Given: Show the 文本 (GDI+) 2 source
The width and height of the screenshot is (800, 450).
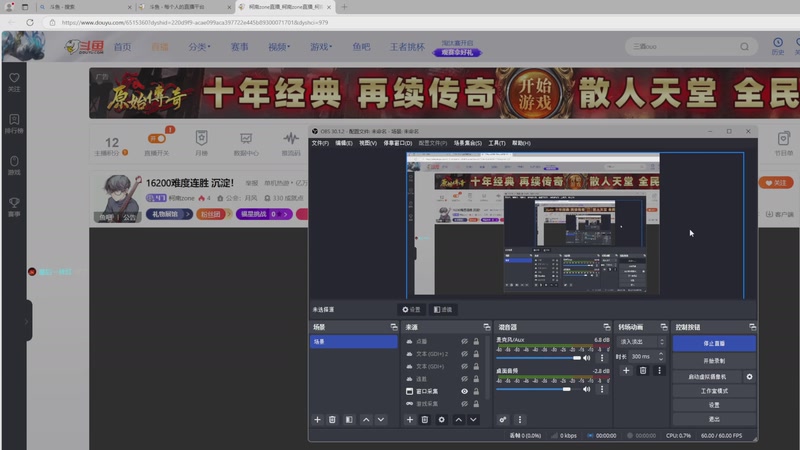Looking at the screenshot, I should (464, 354).
